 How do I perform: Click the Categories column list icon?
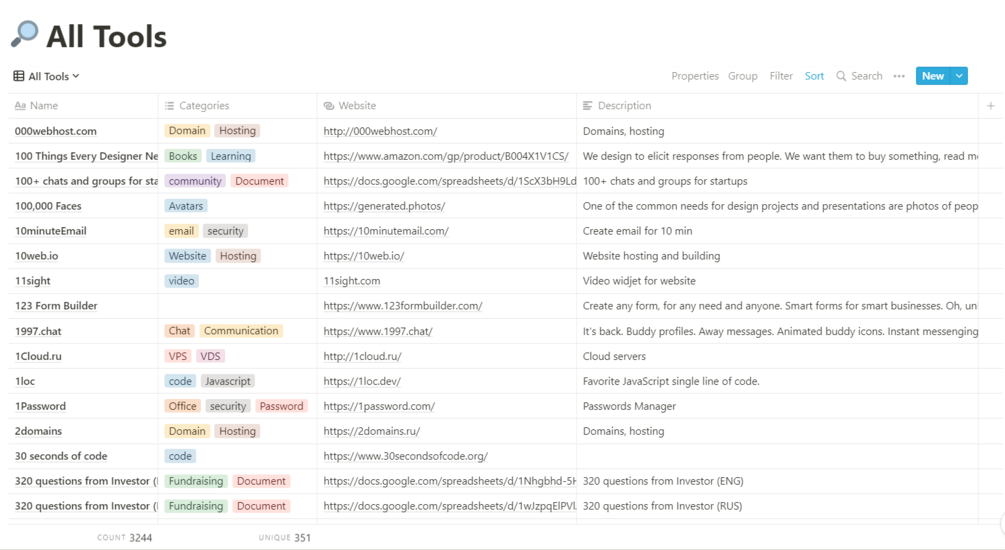(169, 106)
